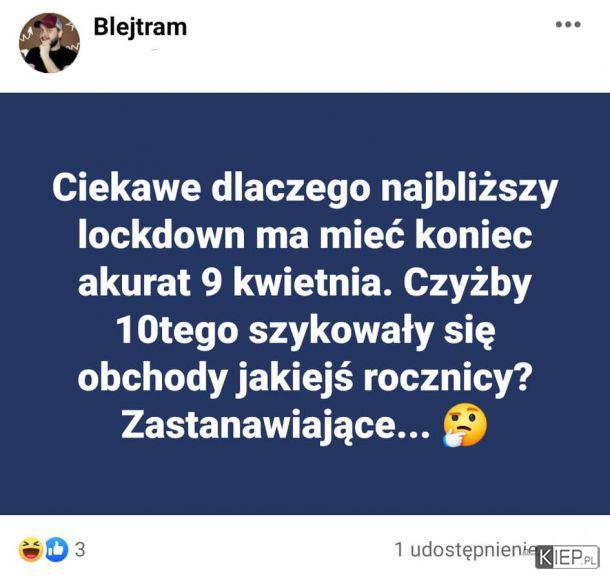
Task: Open the three-dot post options menu
Action: 568,25
